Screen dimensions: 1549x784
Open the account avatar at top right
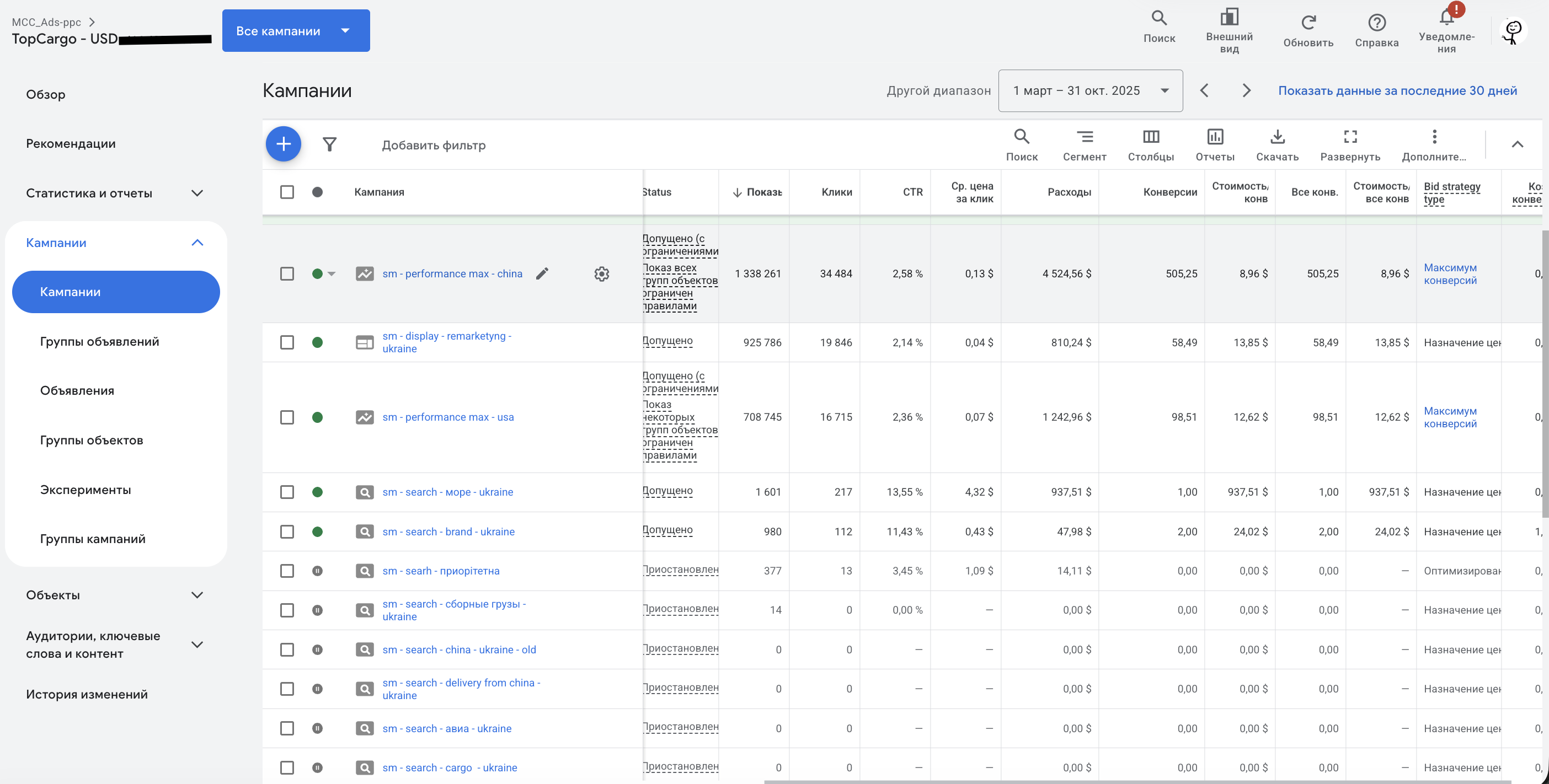pyautogui.click(x=1513, y=32)
